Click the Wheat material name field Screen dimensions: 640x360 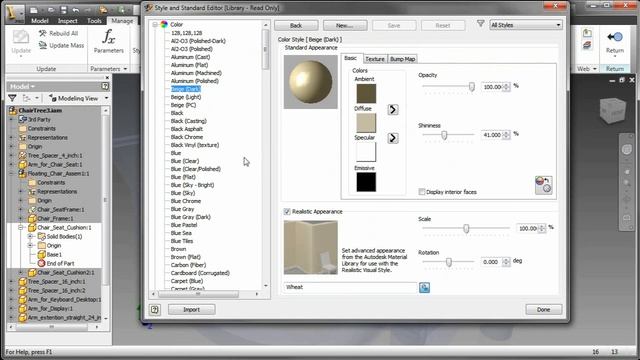[350, 287]
